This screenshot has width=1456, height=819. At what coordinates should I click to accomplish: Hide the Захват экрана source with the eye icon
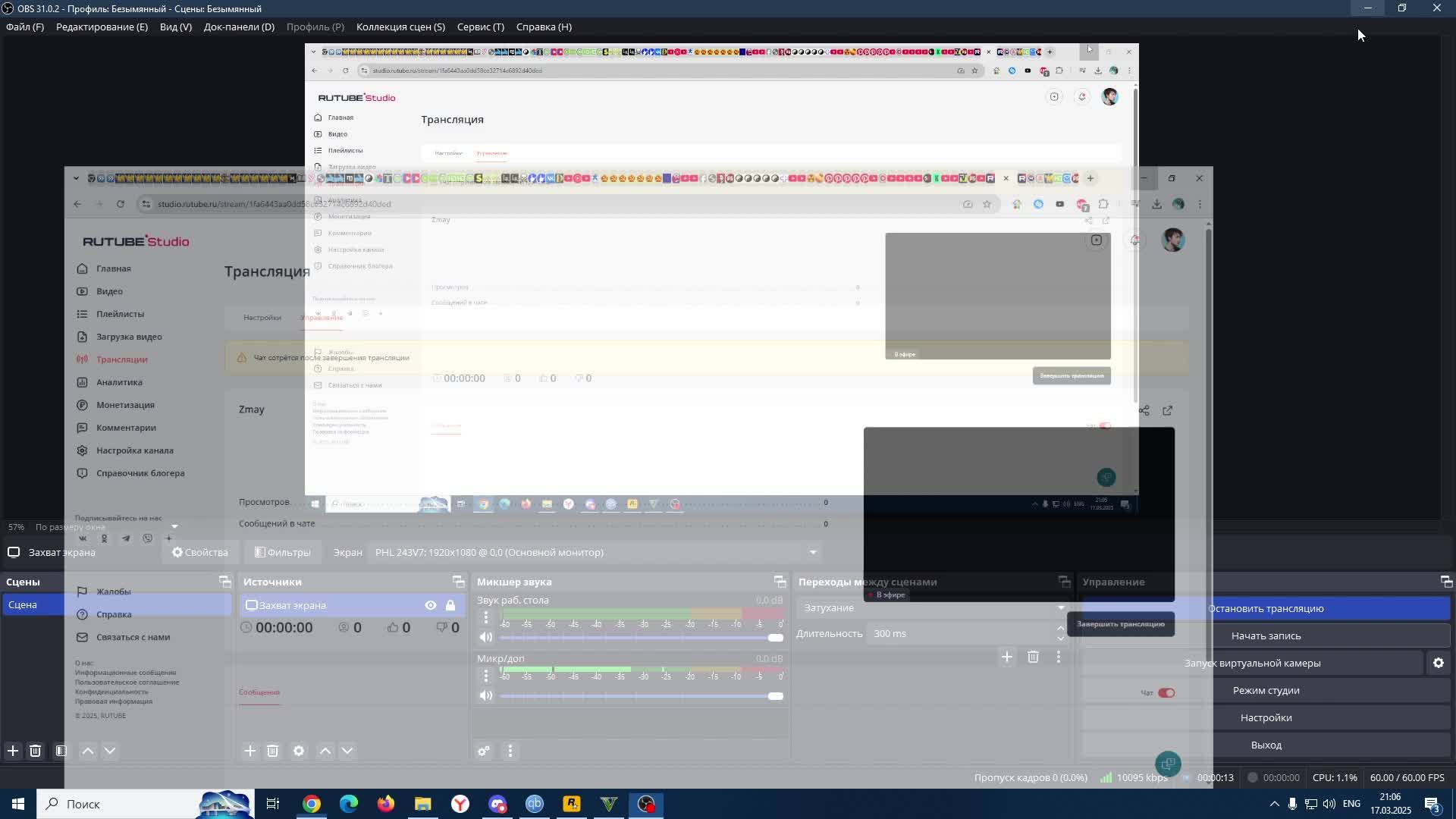pyautogui.click(x=430, y=605)
